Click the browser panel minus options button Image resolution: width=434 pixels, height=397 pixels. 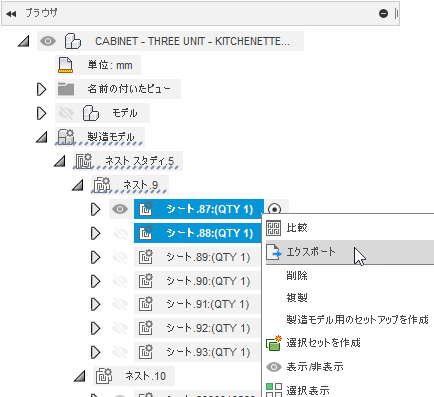tap(383, 14)
